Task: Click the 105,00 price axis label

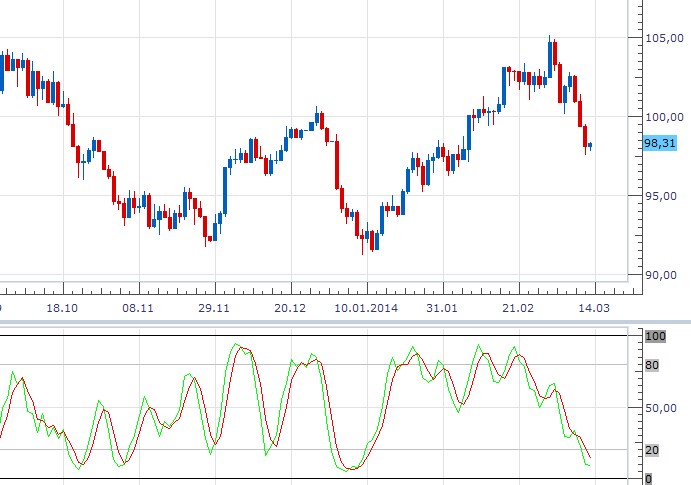Action: pos(665,38)
